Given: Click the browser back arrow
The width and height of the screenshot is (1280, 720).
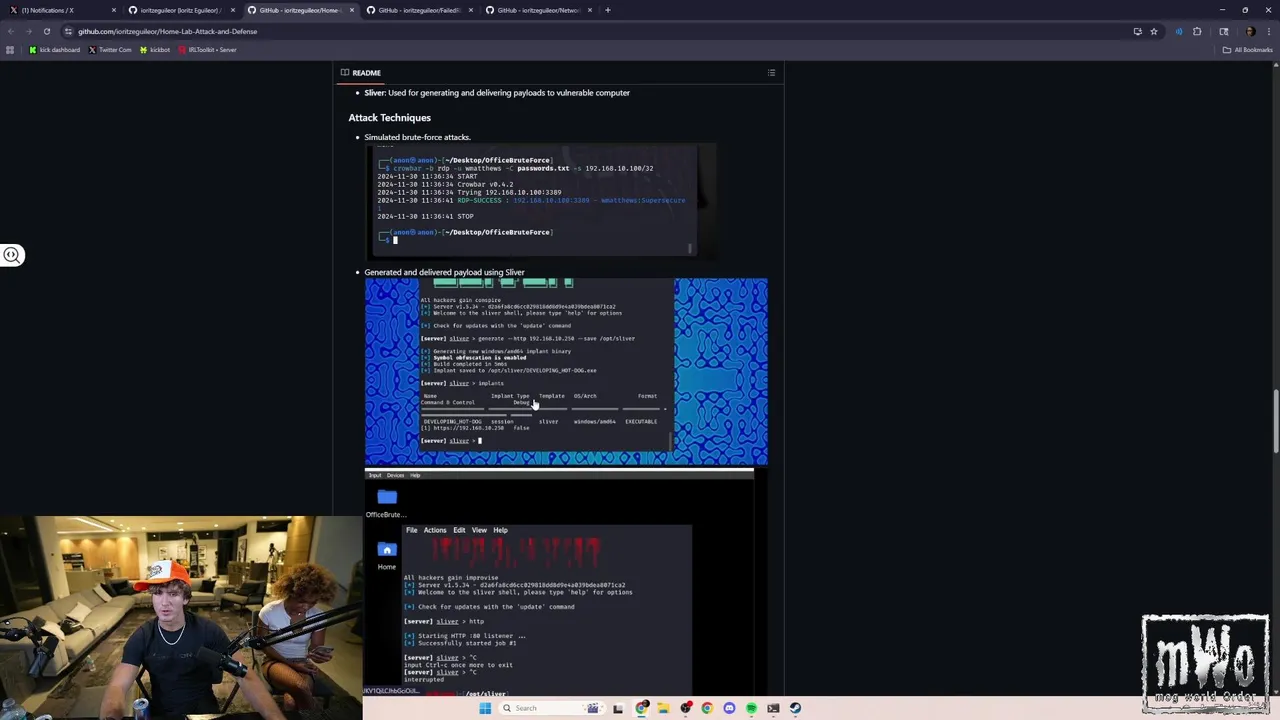Looking at the screenshot, I should pos(11,31).
